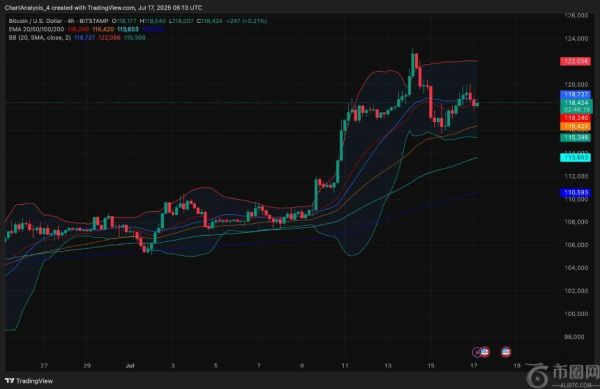Click the green 115,398 axis price label

(576, 137)
